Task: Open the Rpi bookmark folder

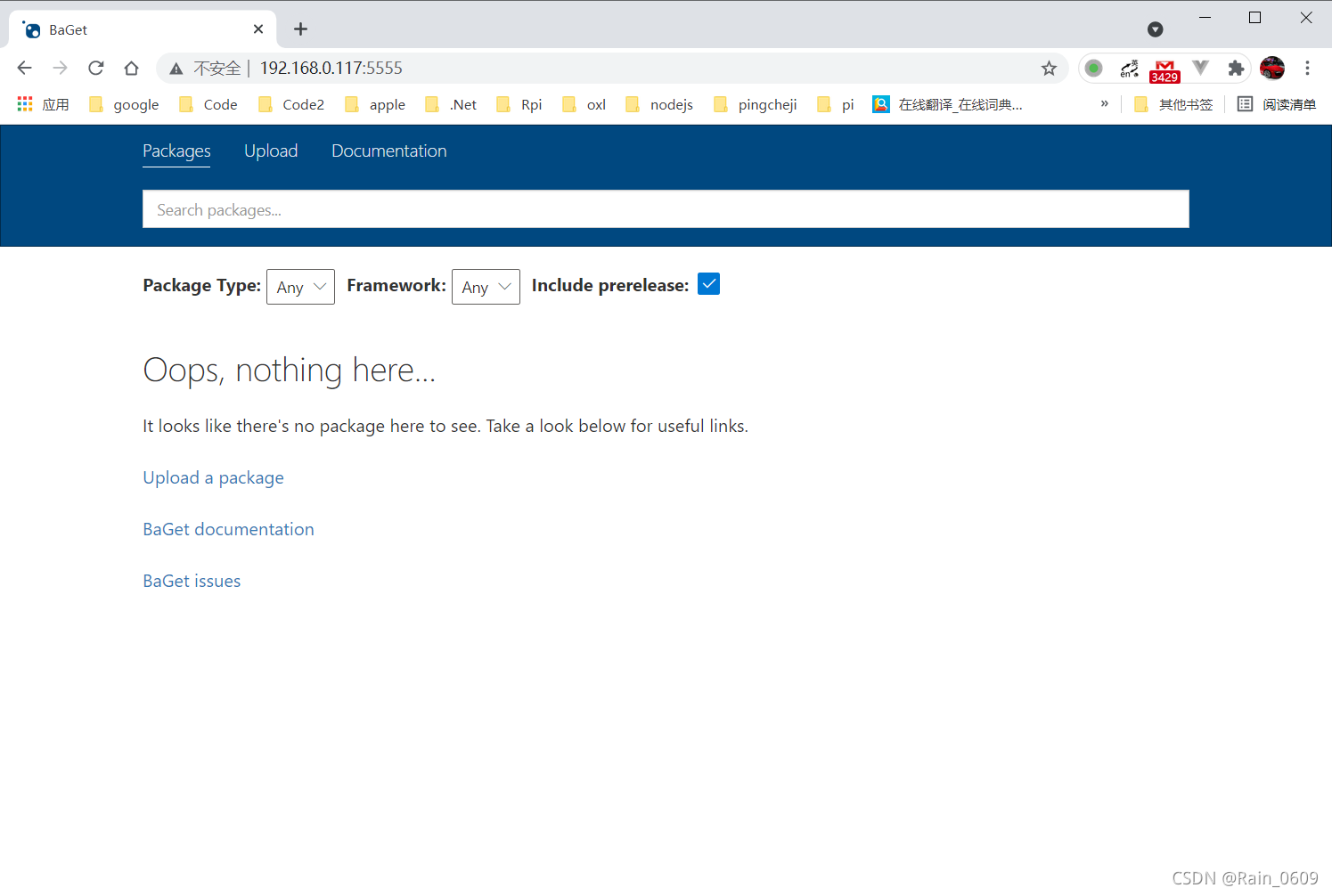Action: click(519, 104)
